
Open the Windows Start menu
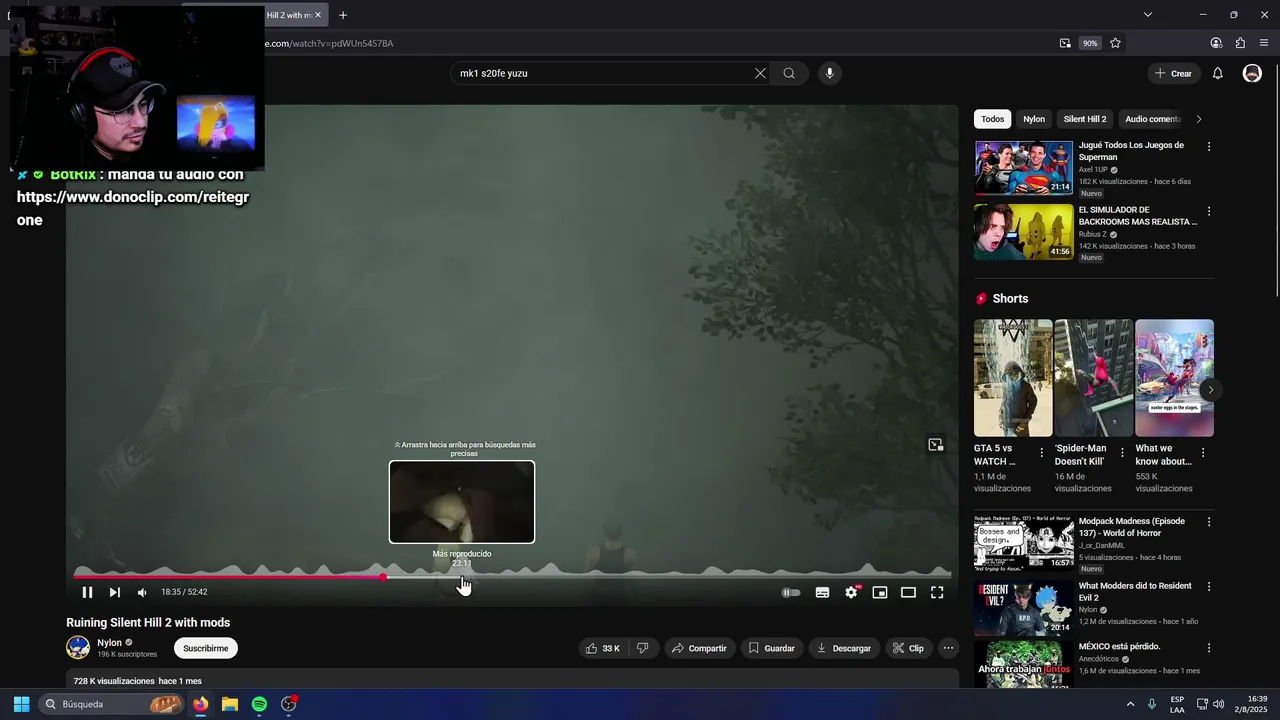point(21,704)
